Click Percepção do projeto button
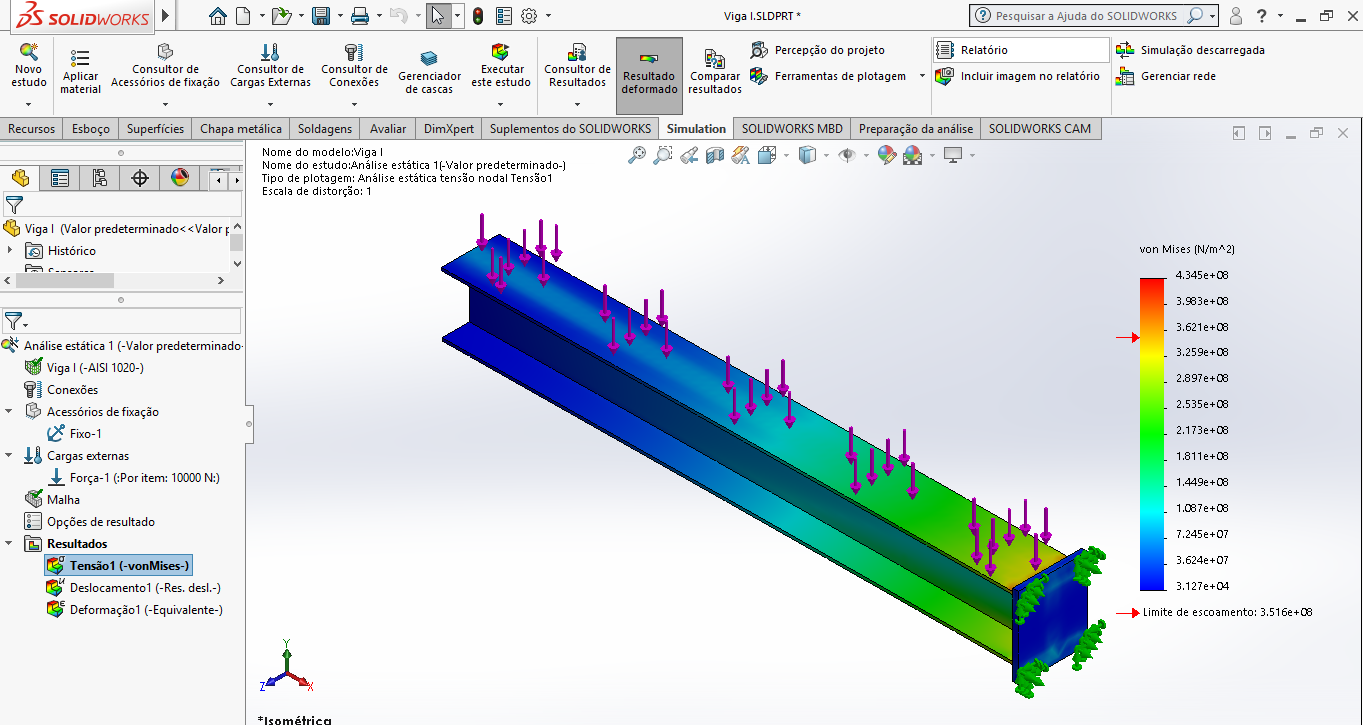1363x725 pixels. click(x=829, y=50)
